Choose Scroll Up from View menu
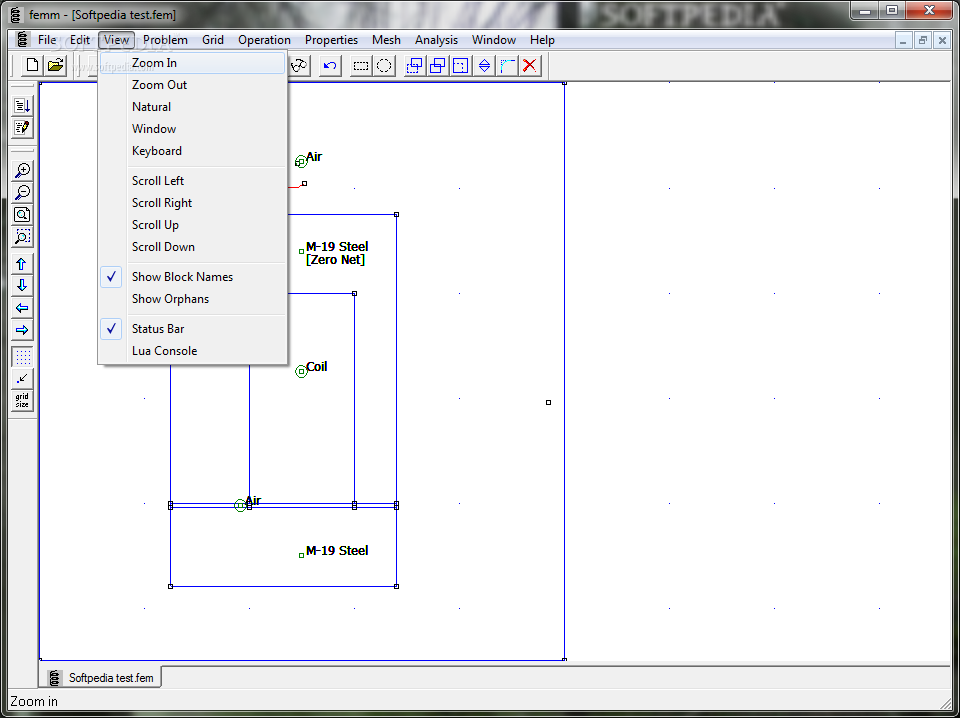Viewport: 960px width, 718px height. click(192, 225)
